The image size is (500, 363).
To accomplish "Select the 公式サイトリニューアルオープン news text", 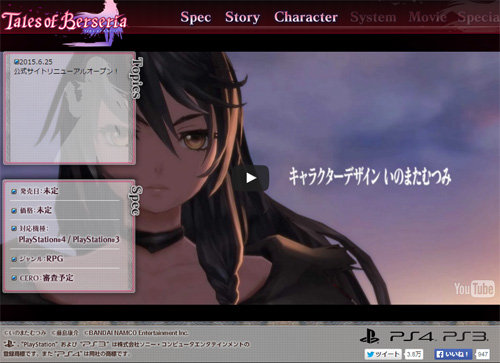I will pos(66,71).
